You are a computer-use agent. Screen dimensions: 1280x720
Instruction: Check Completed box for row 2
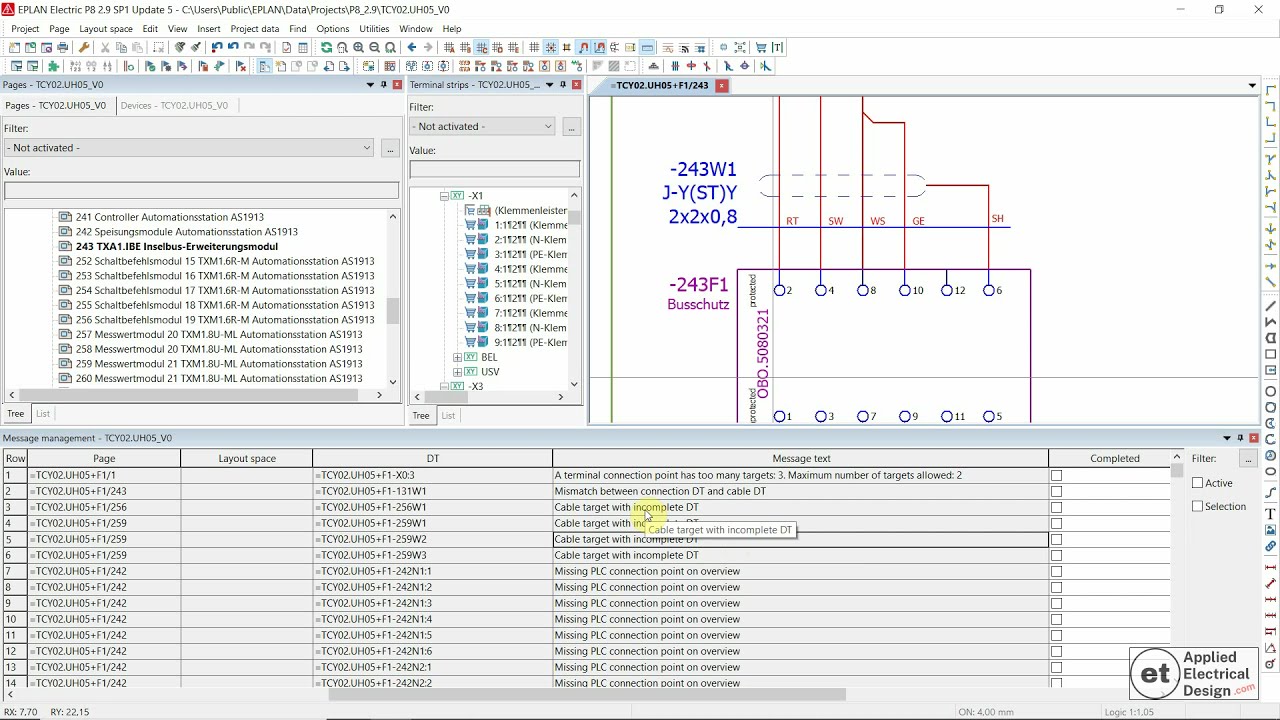pyautogui.click(x=1056, y=492)
